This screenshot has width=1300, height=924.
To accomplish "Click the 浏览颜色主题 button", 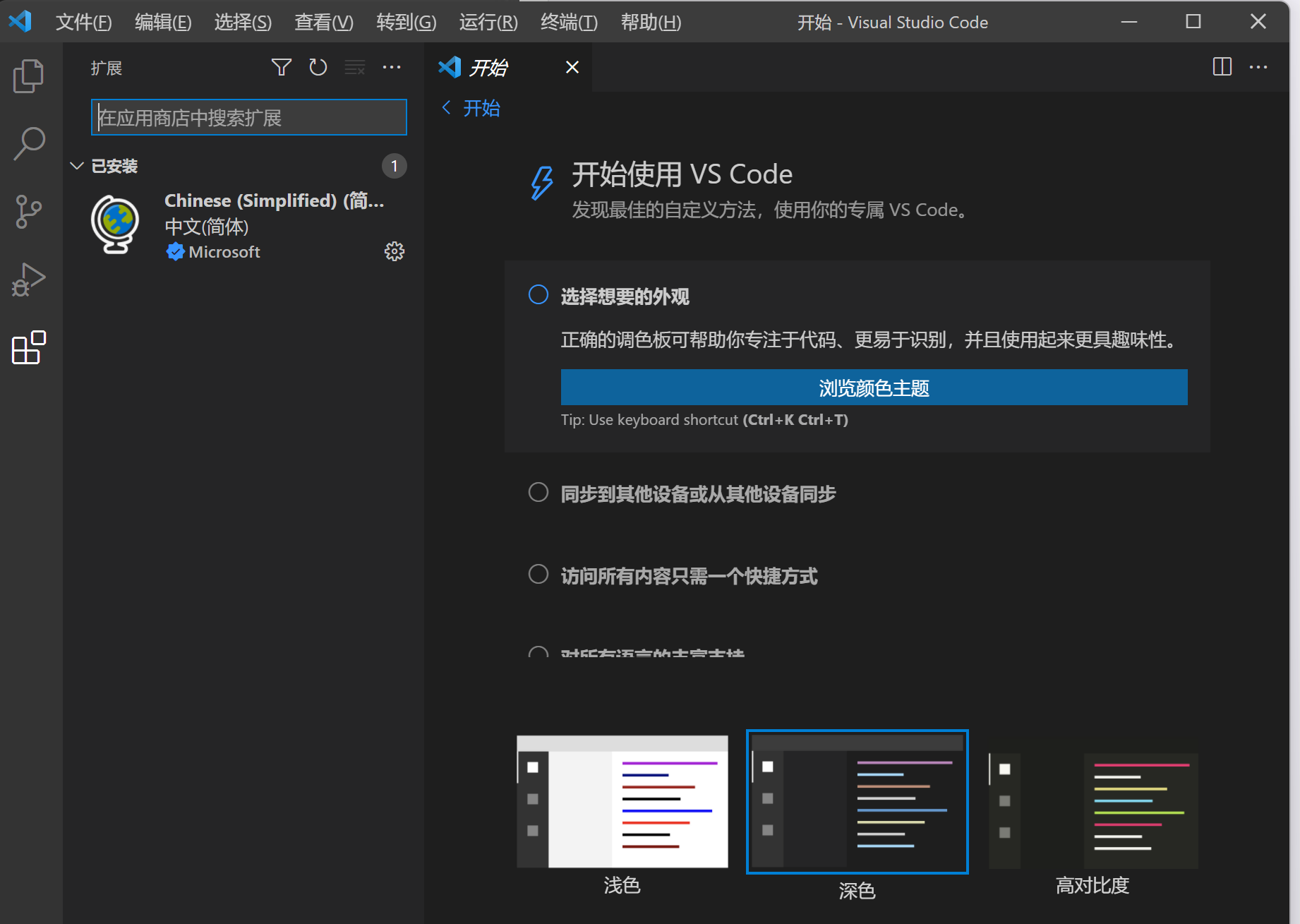I will 873,388.
